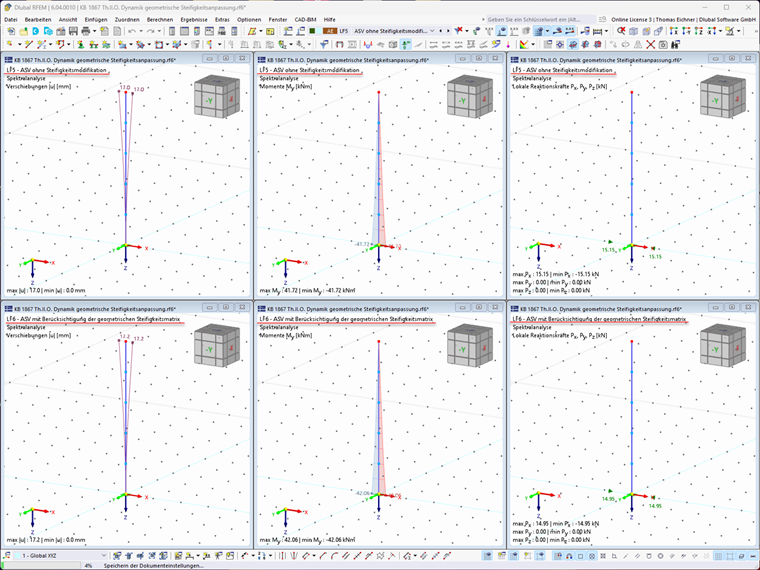
Task: Click the new line/member icon in second toolbar
Action: click(29, 45)
